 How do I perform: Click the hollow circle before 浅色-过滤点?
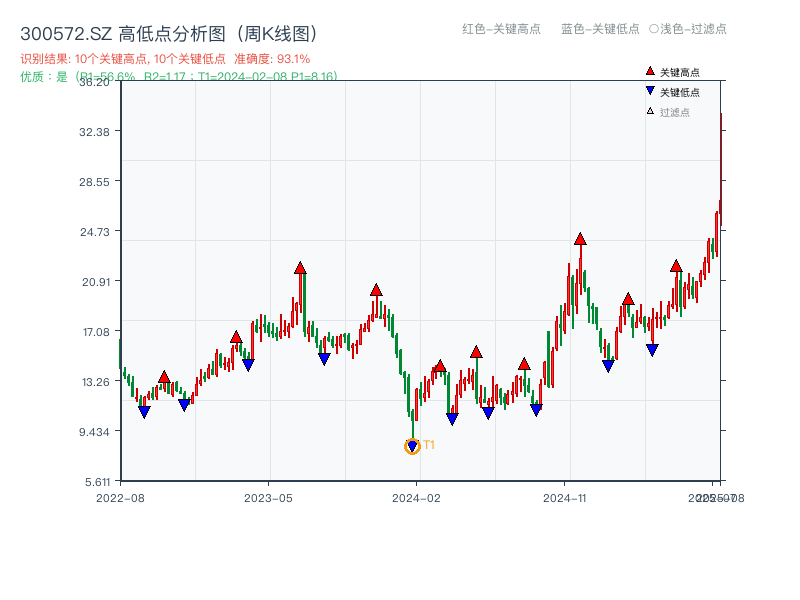pos(654,29)
